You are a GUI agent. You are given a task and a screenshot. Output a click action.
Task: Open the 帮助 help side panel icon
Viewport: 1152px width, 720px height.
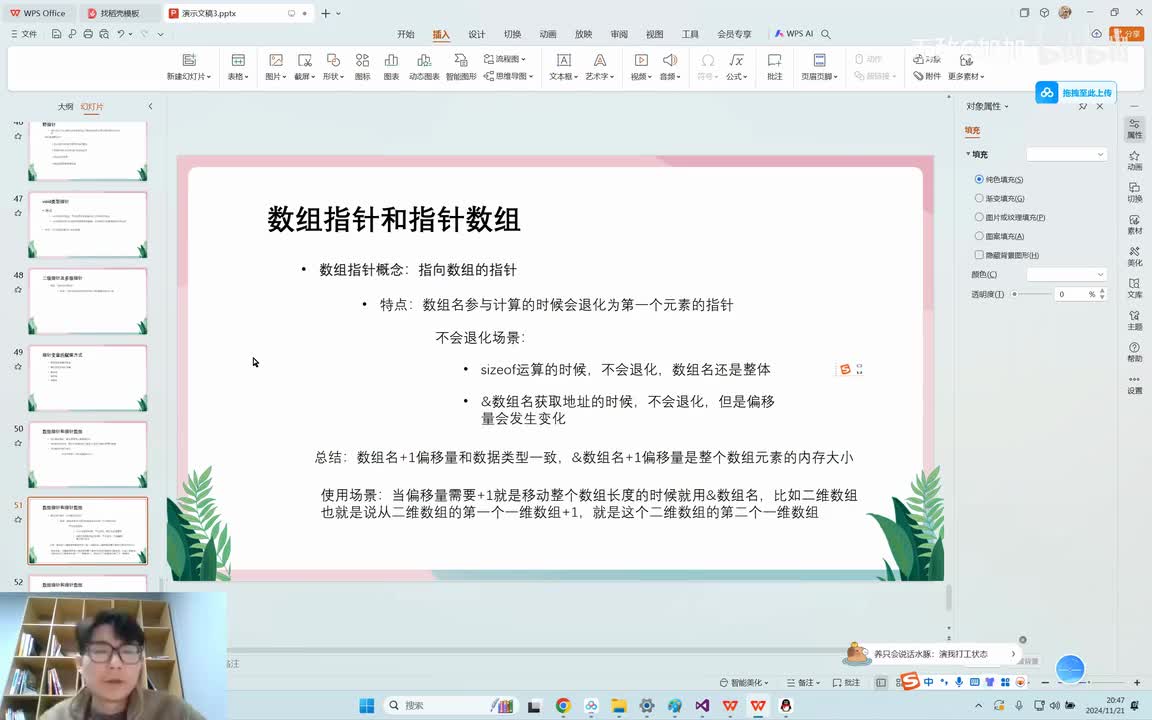pos(1134,352)
